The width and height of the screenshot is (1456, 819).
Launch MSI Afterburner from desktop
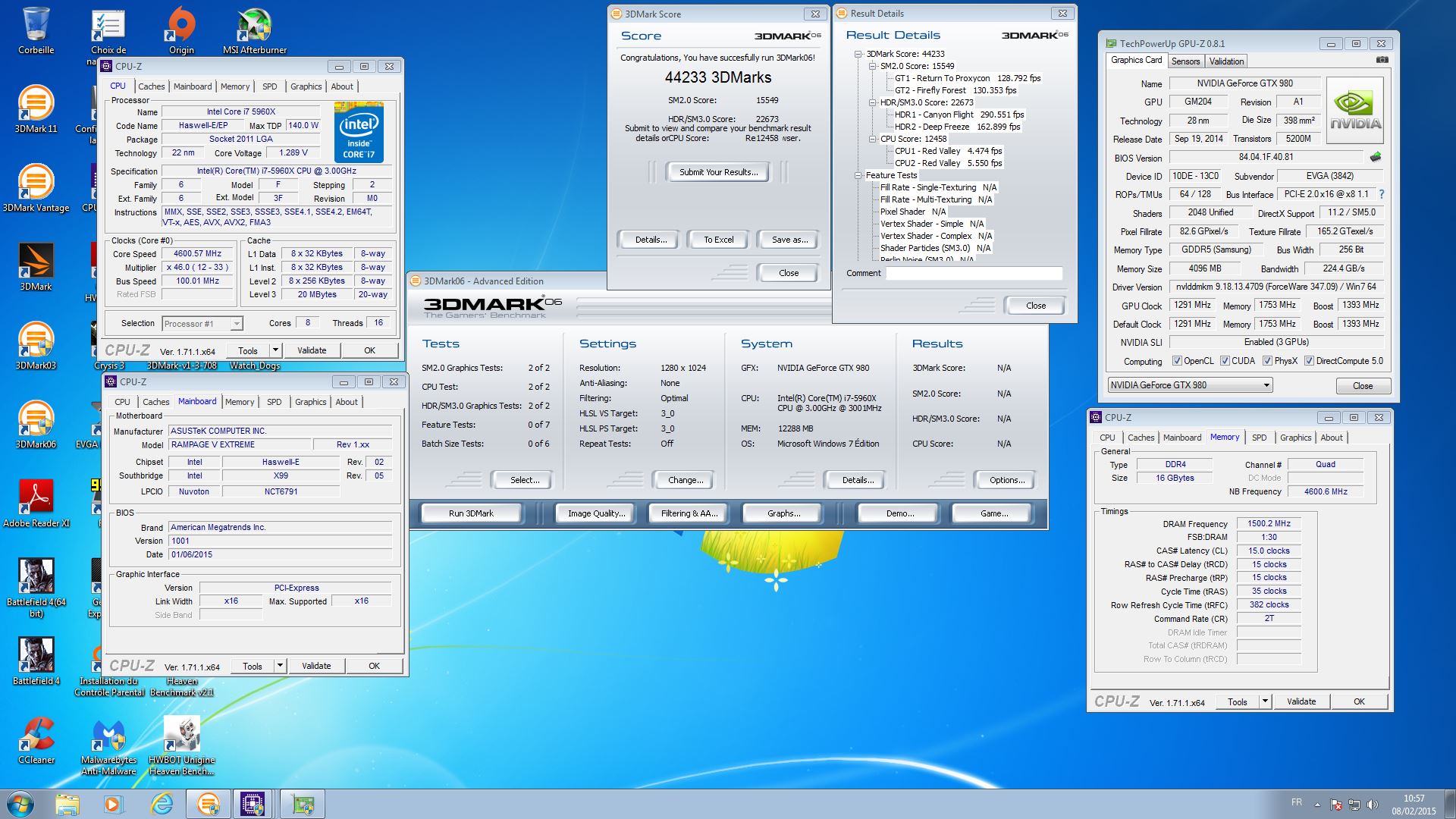pos(255,30)
